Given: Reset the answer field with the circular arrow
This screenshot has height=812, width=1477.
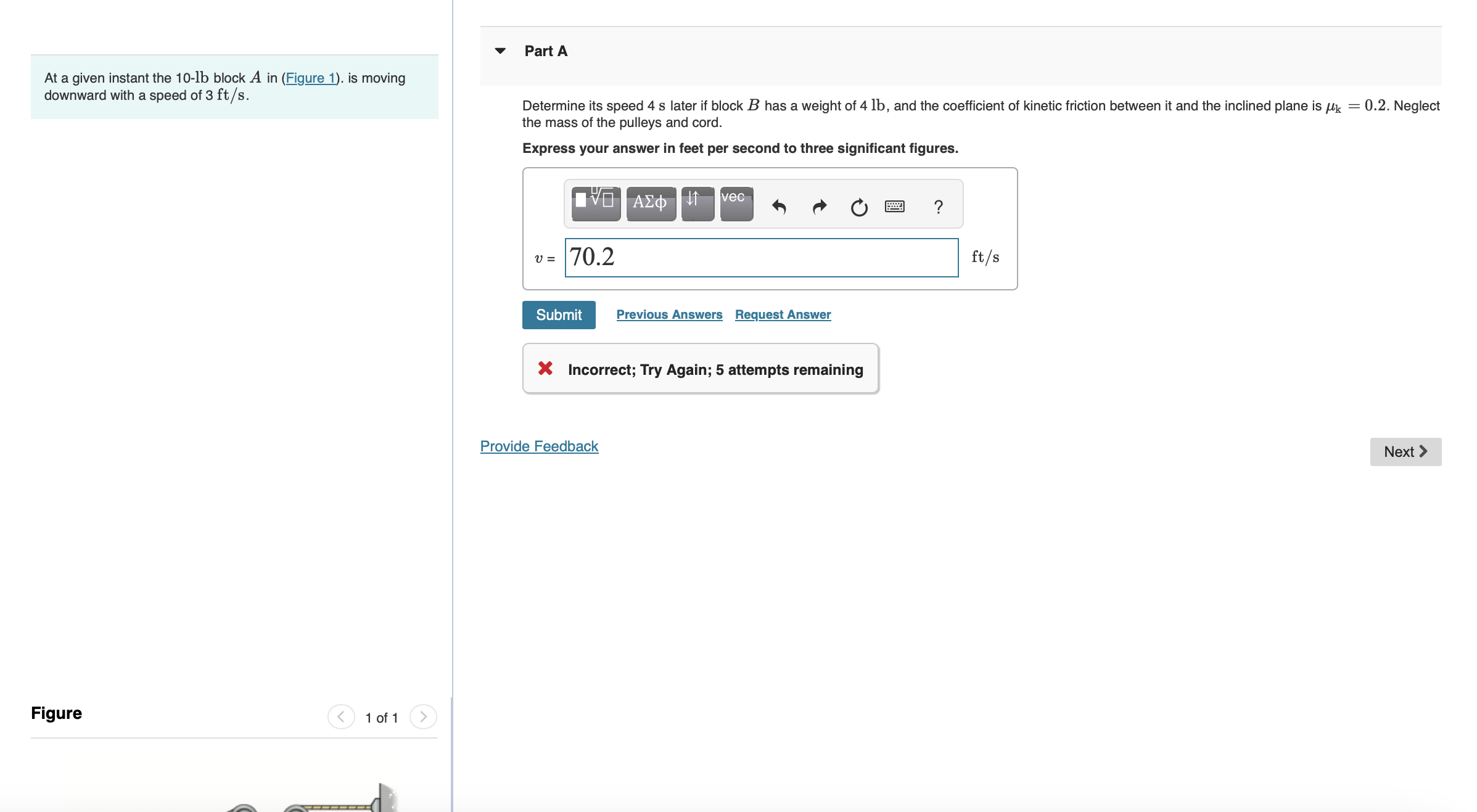Looking at the screenshot, I should (x=859, y=207).
